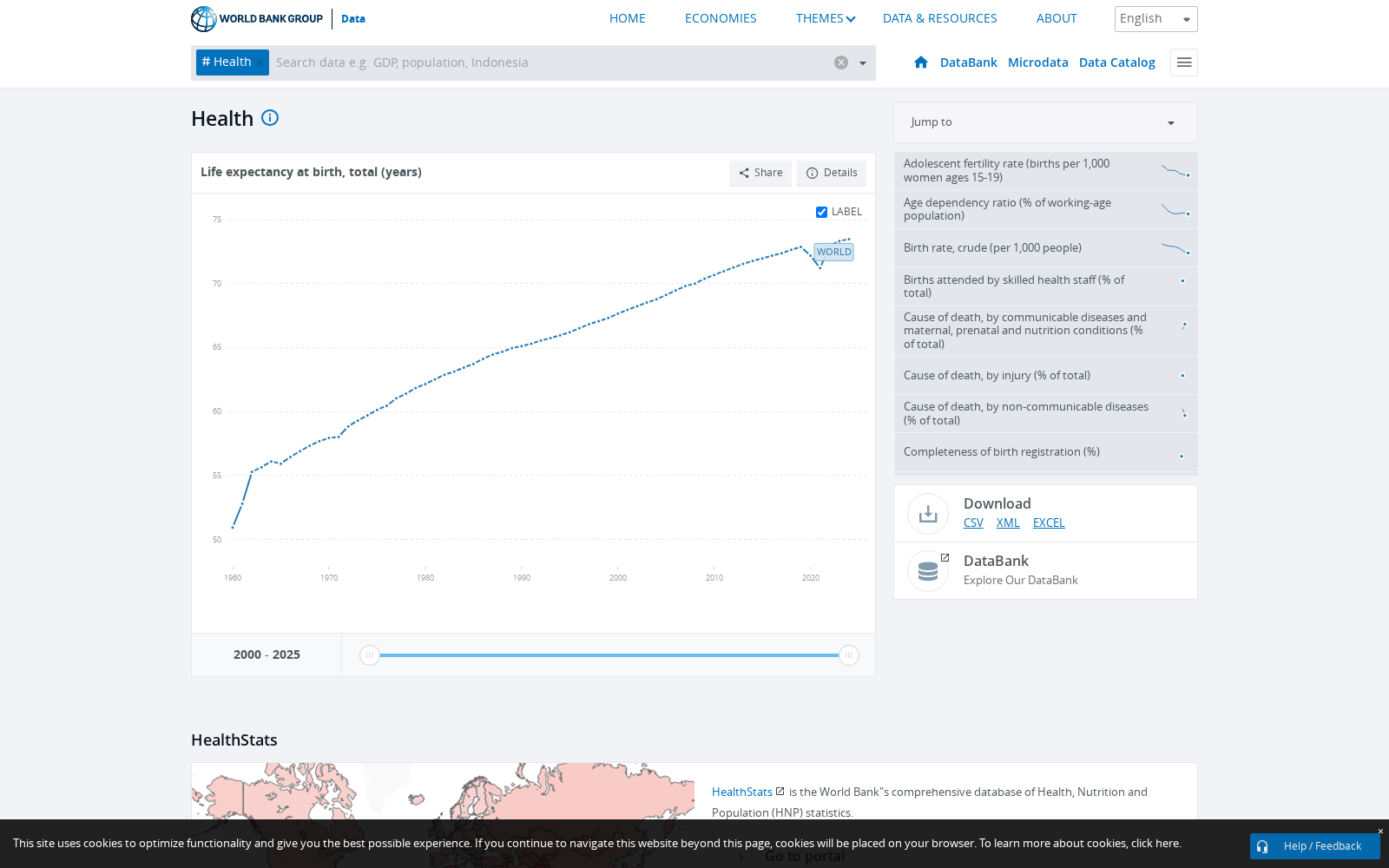1389x868 pixels.
Task: Remove the Health tag filter
Action: point(260,62)
